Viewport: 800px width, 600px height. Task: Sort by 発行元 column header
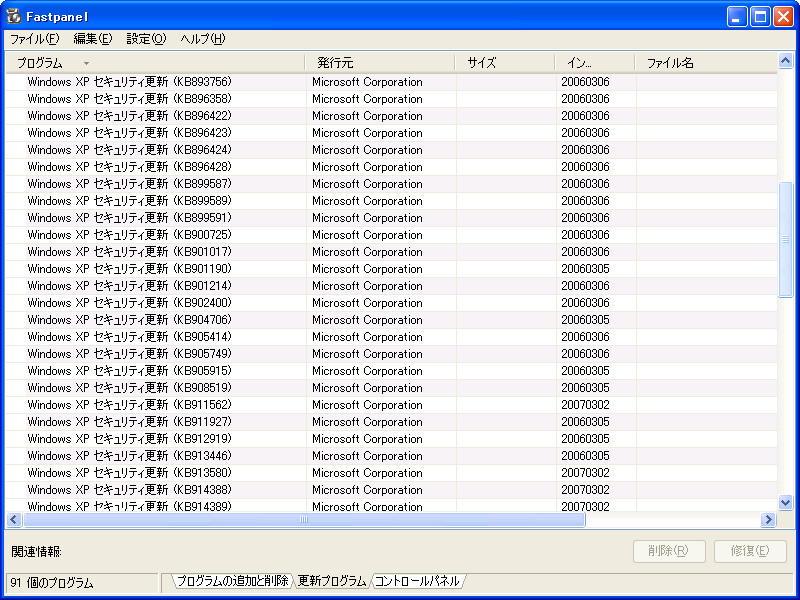coord(380,63)
